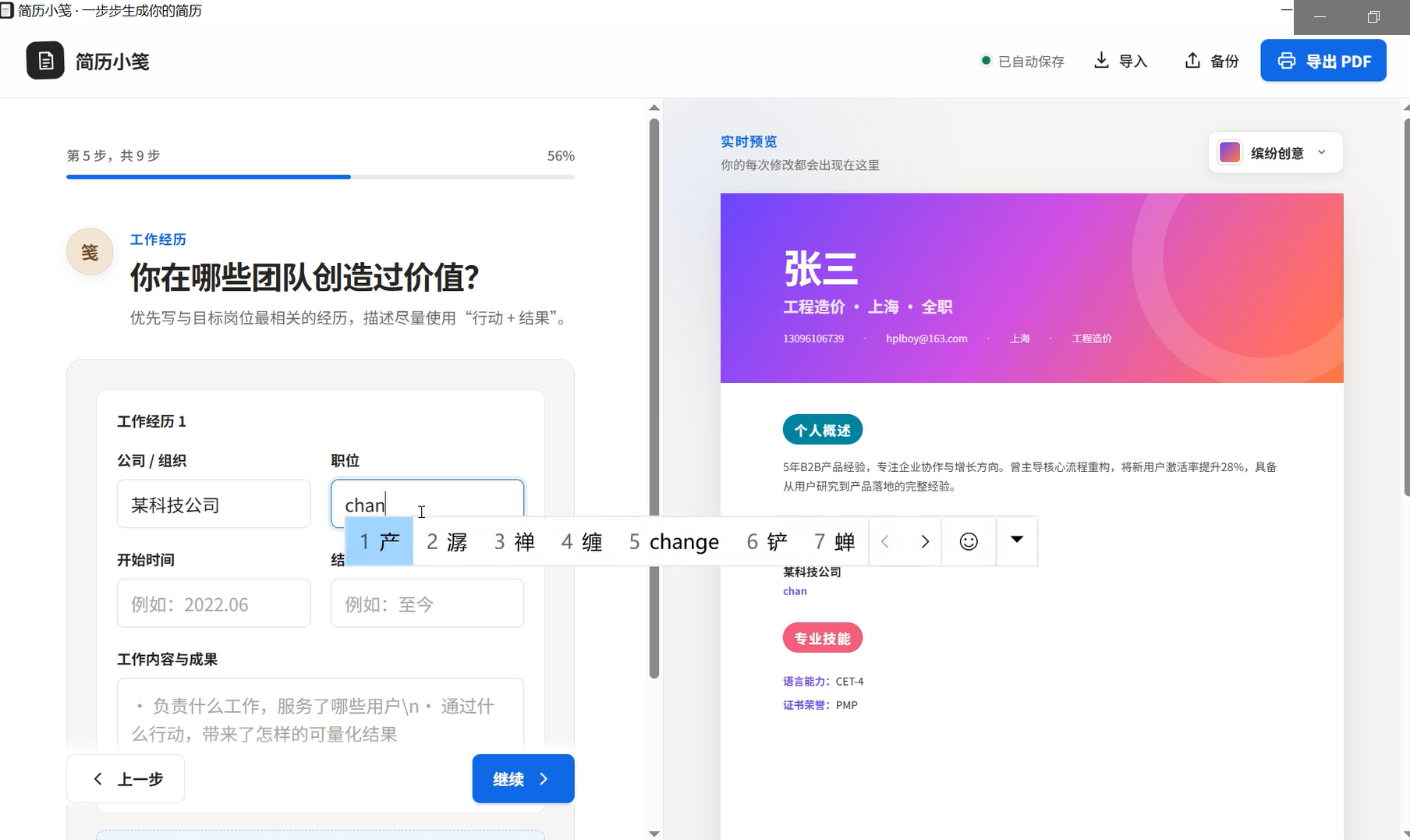Click the step progress bar
Screen dimensions: 1410x840
[x=321, y=177]
